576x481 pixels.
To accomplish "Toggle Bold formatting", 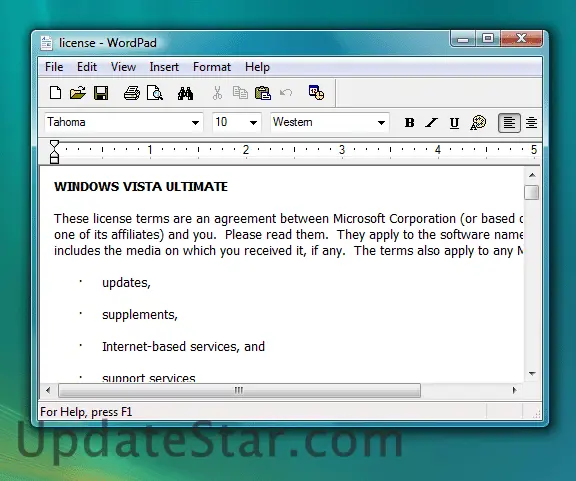I will coord(409,123).
